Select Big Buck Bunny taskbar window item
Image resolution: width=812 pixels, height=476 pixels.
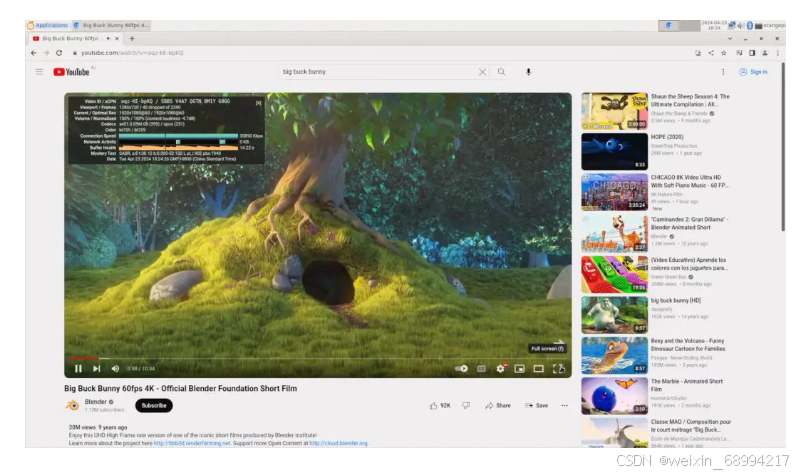click(x=111, y=25)
